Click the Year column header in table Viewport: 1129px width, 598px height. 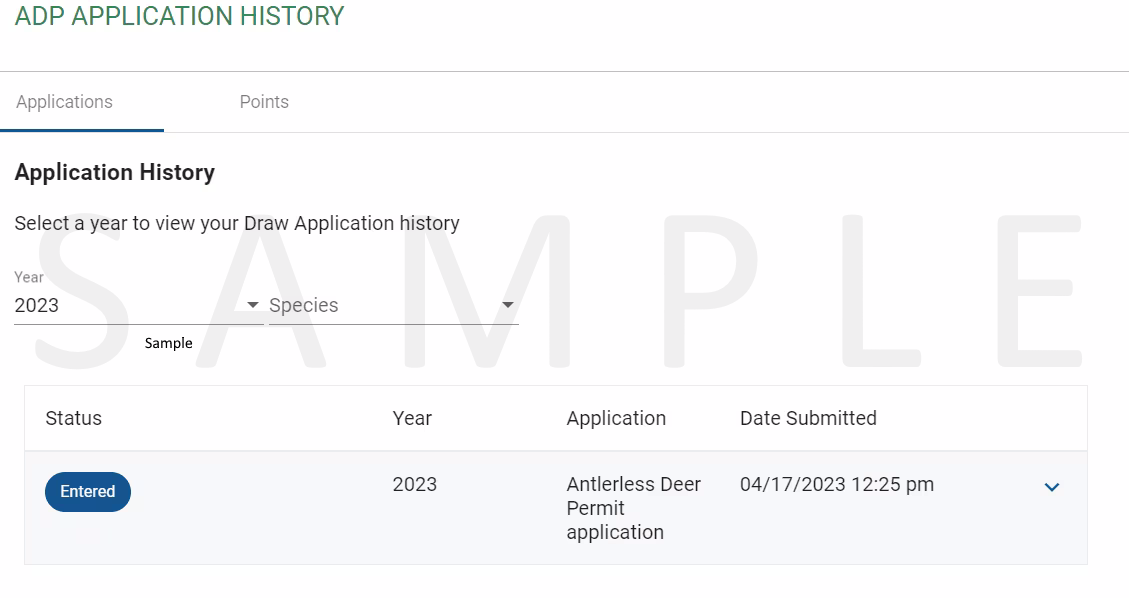[x=412, y=418]
